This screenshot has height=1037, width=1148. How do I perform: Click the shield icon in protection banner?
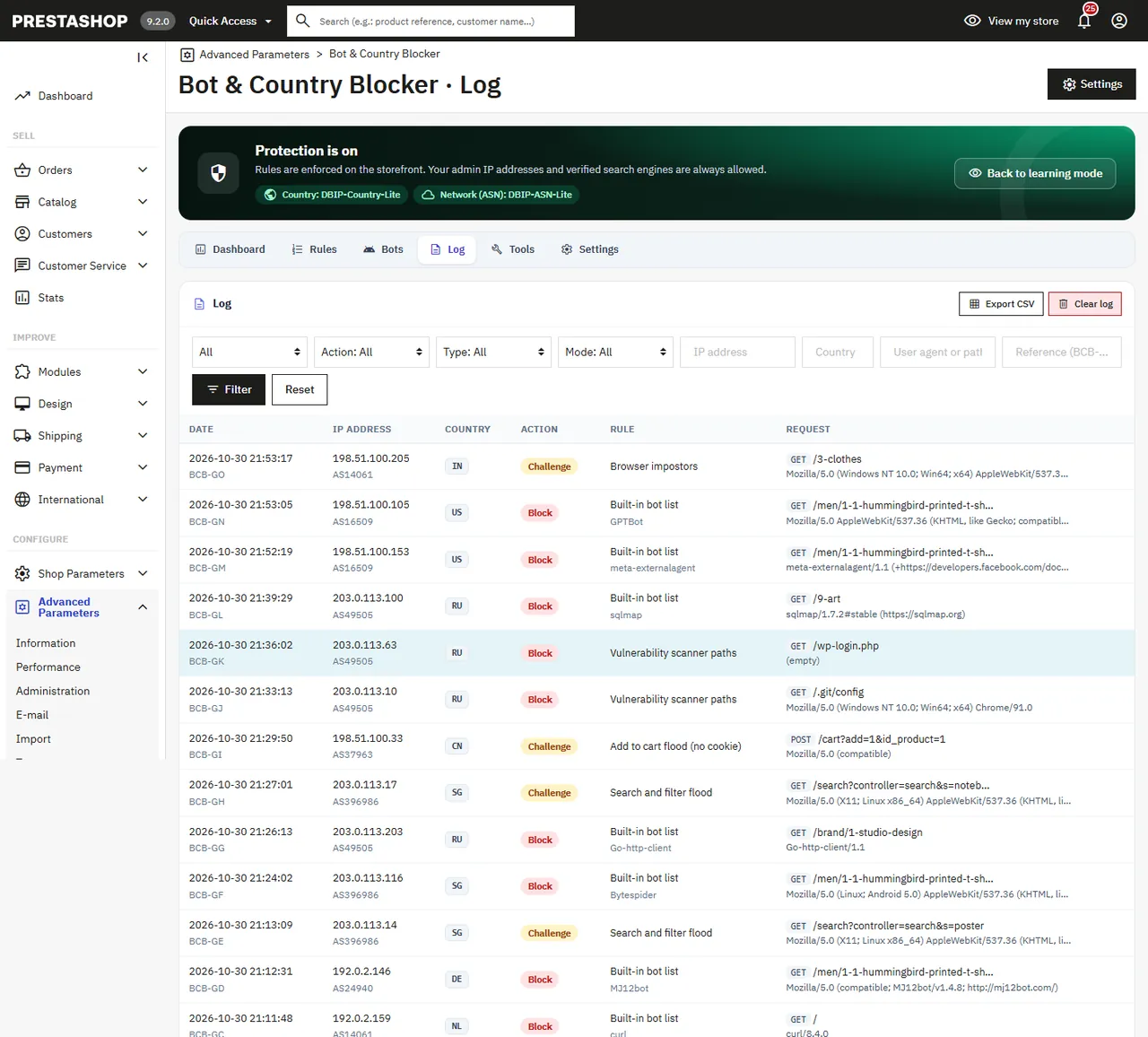(x=218, y=173)
